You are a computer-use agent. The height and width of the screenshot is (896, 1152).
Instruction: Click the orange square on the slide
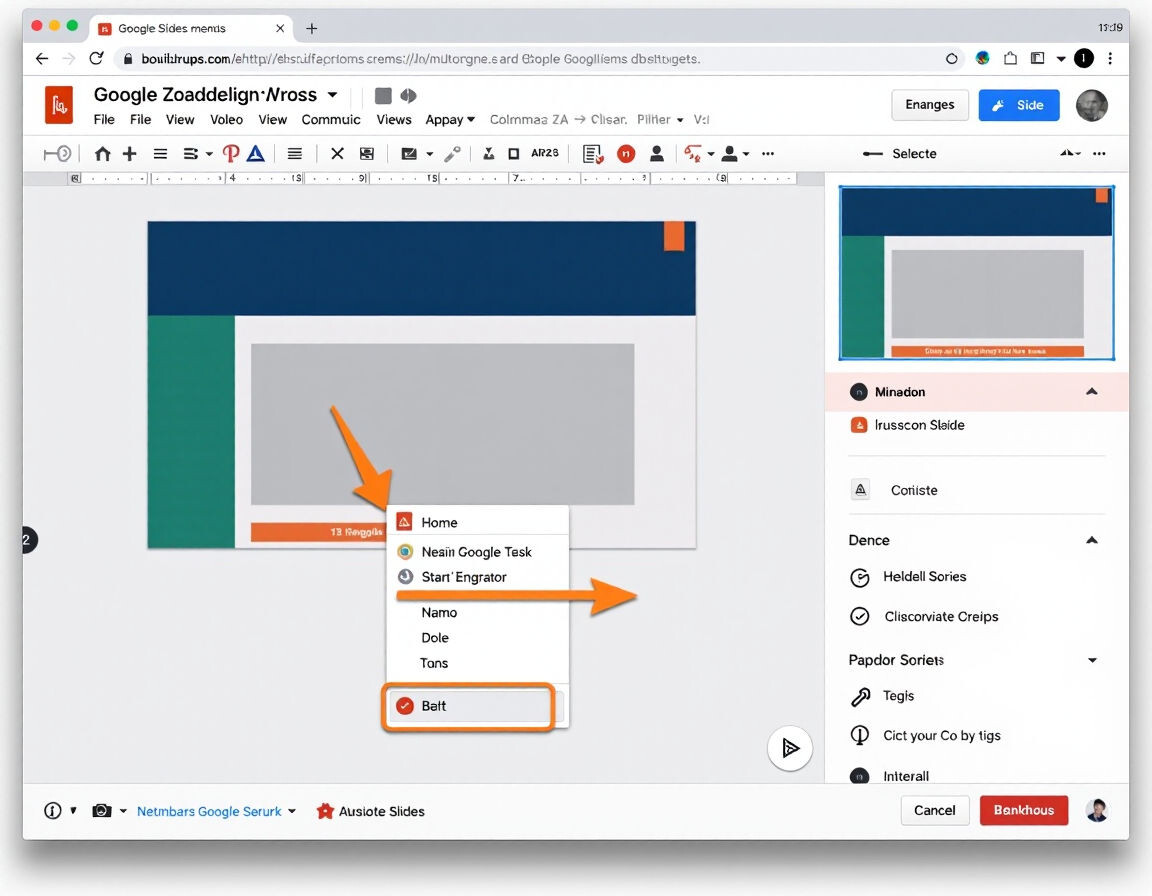(x=674, y=236)
